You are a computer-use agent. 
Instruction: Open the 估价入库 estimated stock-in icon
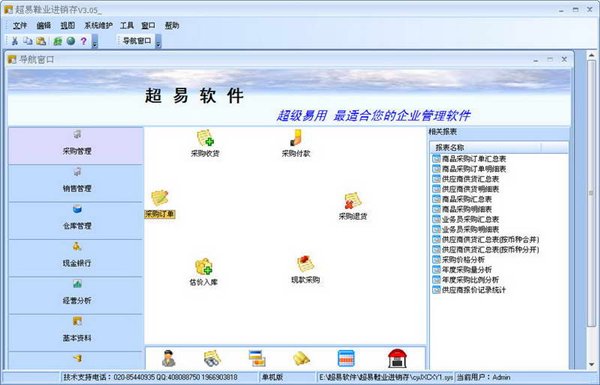point(204,272)
